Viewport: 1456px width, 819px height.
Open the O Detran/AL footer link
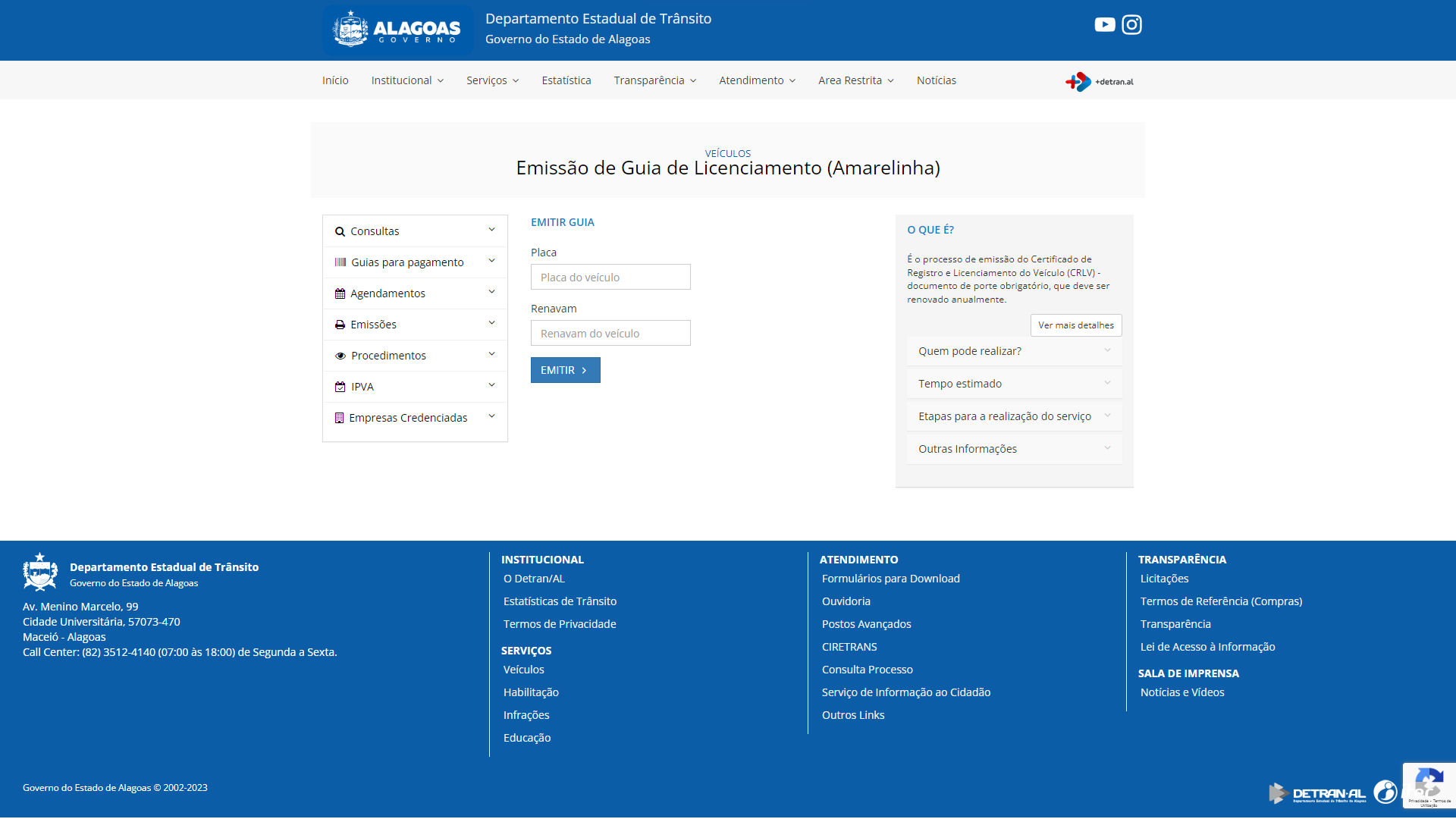(534, 579)
